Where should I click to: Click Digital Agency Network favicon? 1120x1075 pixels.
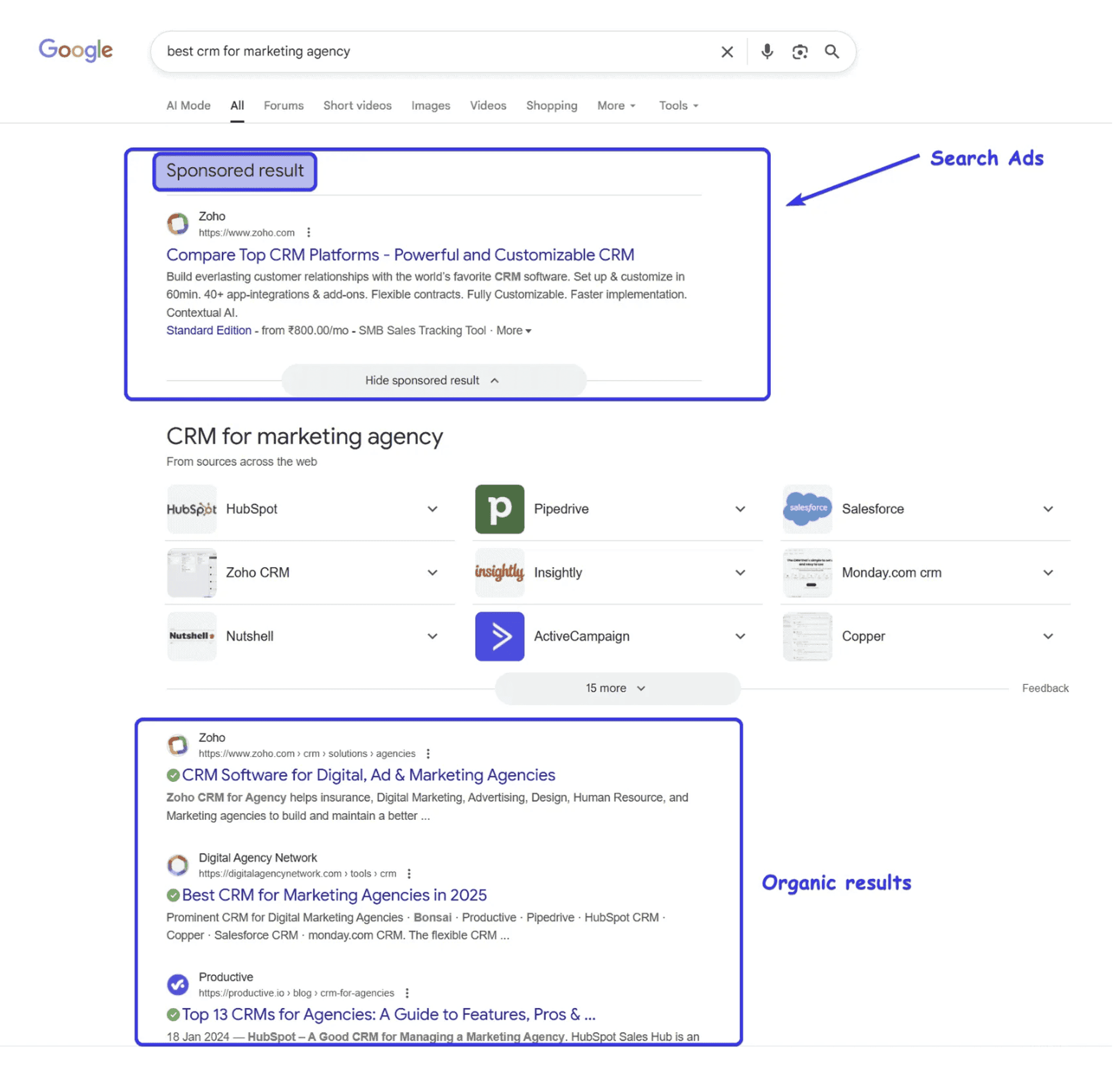pos(177,865)
